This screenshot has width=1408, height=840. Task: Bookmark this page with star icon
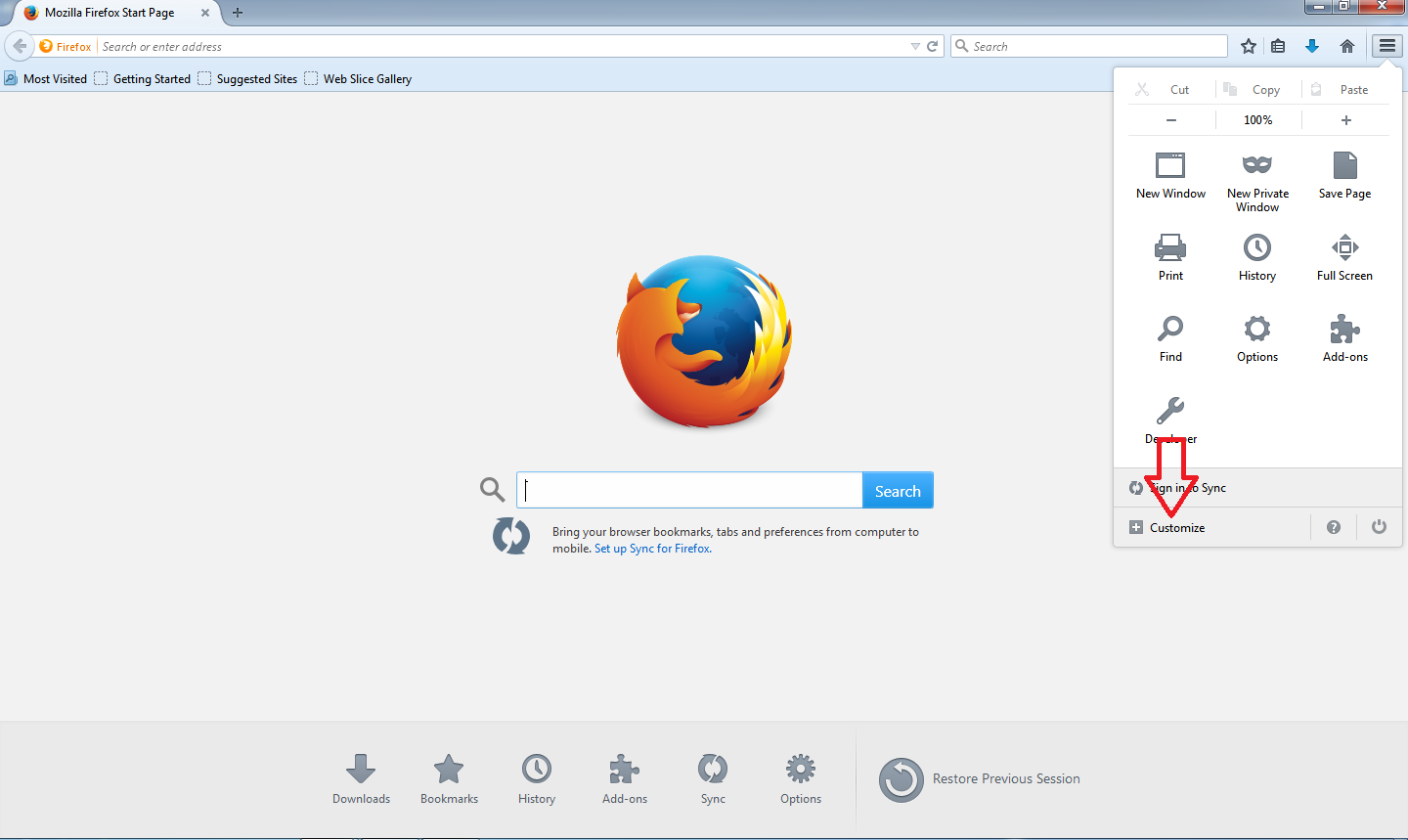(x=1249, y=46)
